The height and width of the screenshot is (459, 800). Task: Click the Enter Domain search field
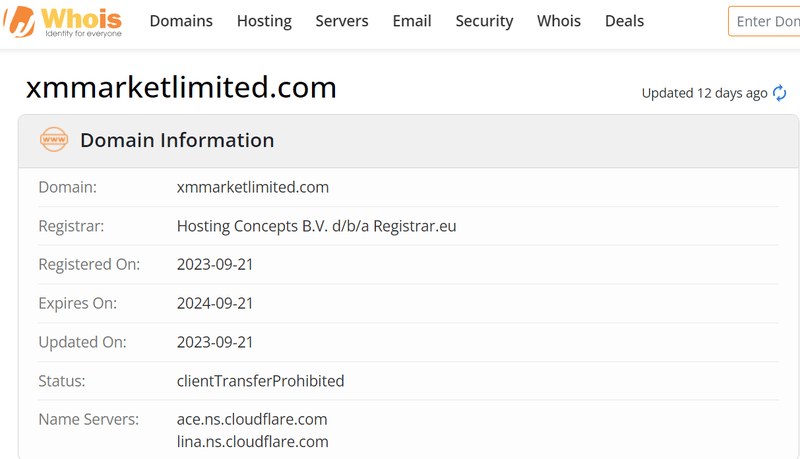coord(764,21)
